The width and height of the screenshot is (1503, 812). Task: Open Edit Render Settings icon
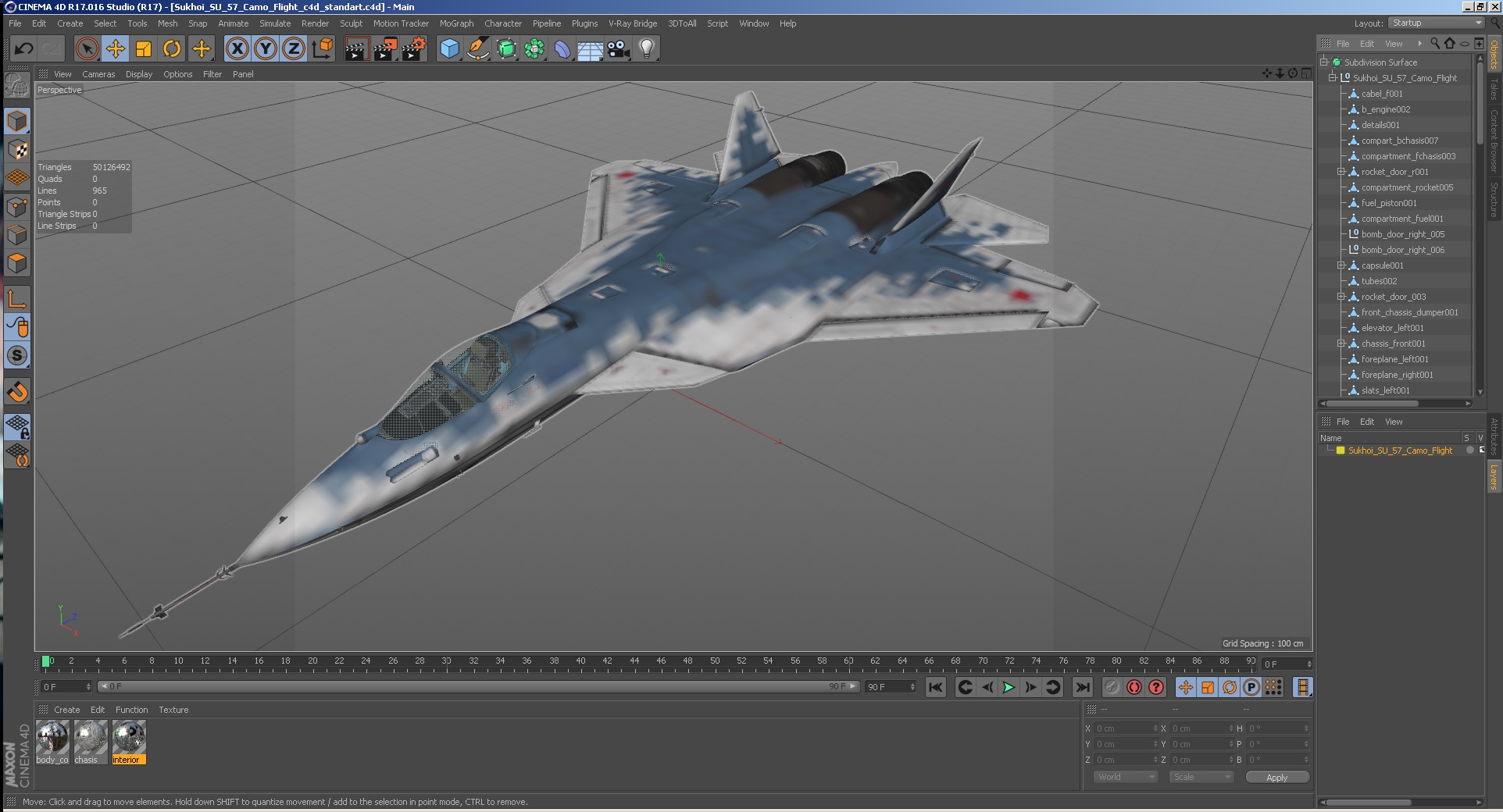pos(413,49)
